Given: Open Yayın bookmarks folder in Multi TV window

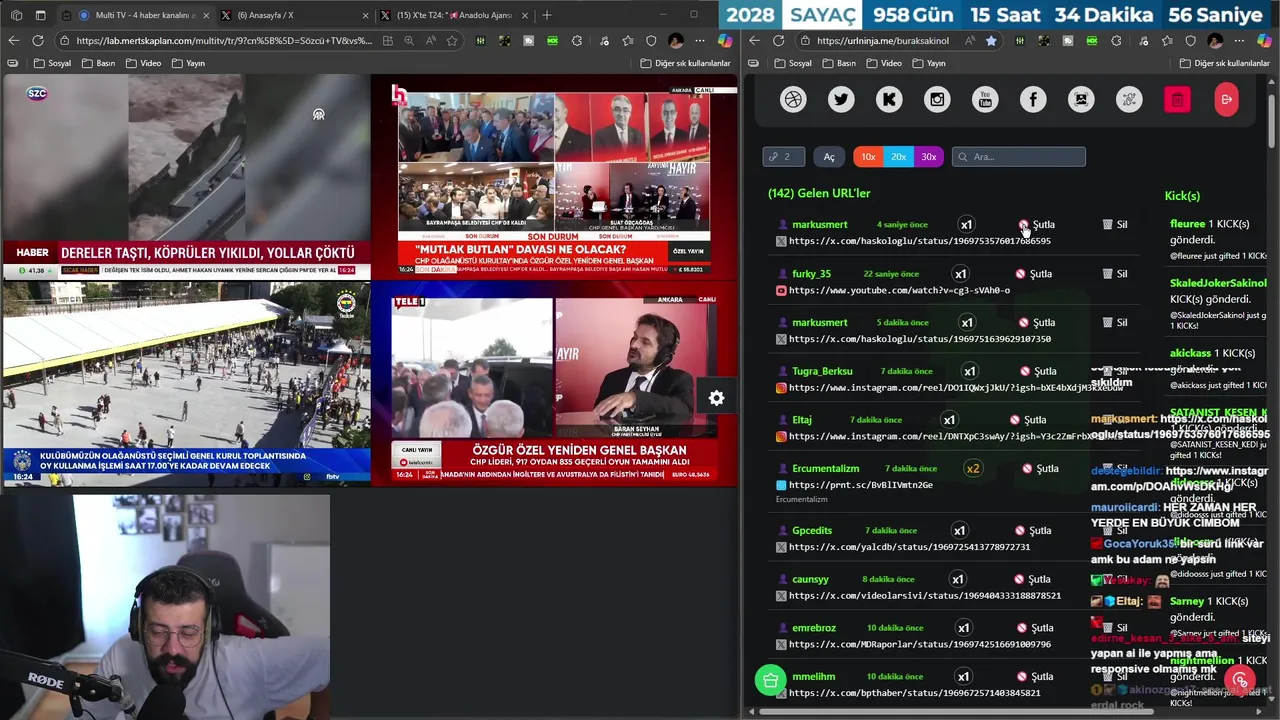Looking at the screenshot, I should [x=188, y=63].
